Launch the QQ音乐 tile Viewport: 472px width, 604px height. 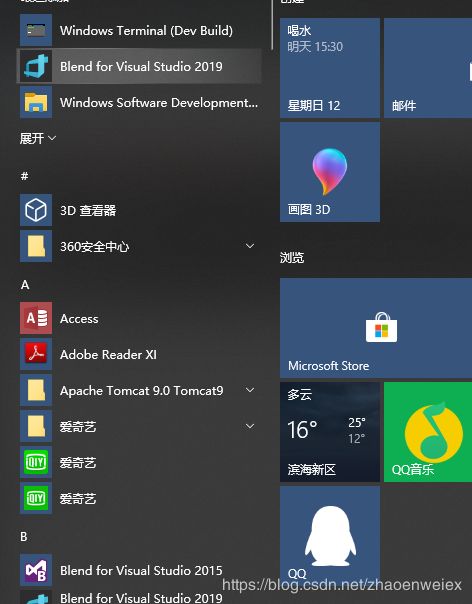428,432
